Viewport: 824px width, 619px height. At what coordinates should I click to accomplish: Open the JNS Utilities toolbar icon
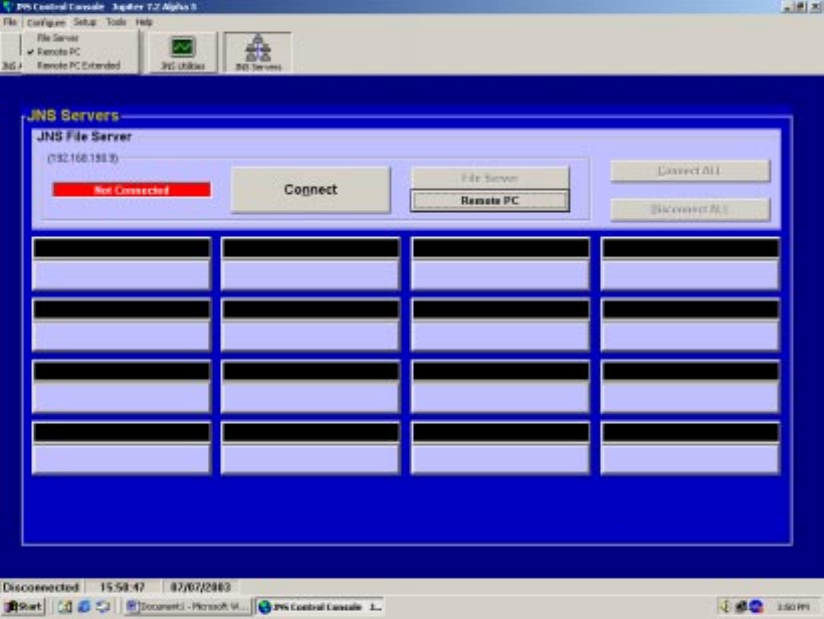pos(183,53)
